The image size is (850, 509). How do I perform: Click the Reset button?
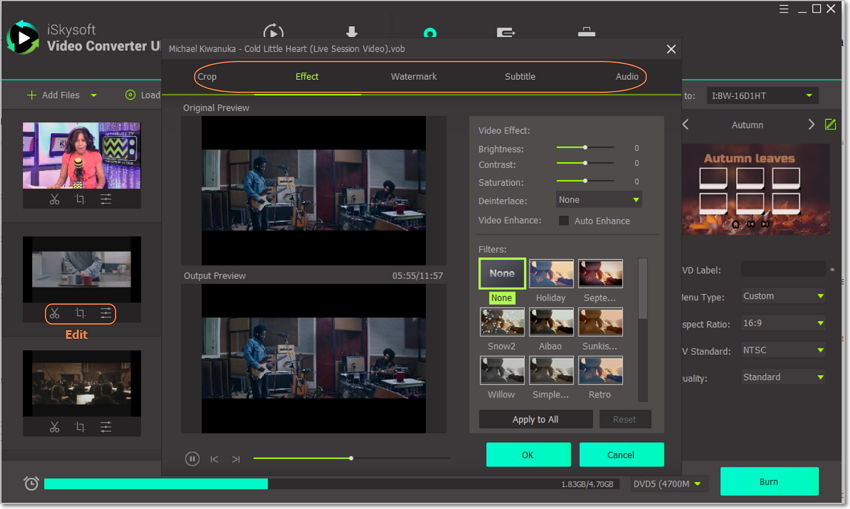625,420
